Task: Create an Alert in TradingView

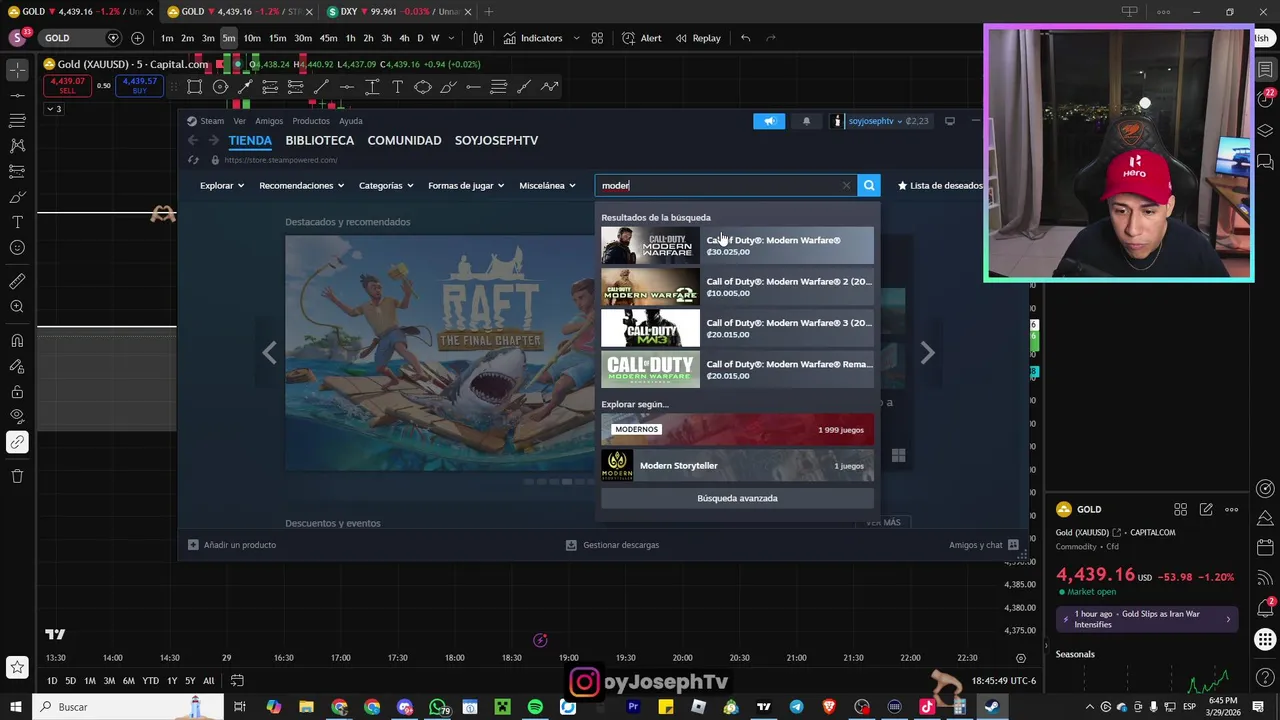Action: tap(641, 38)
